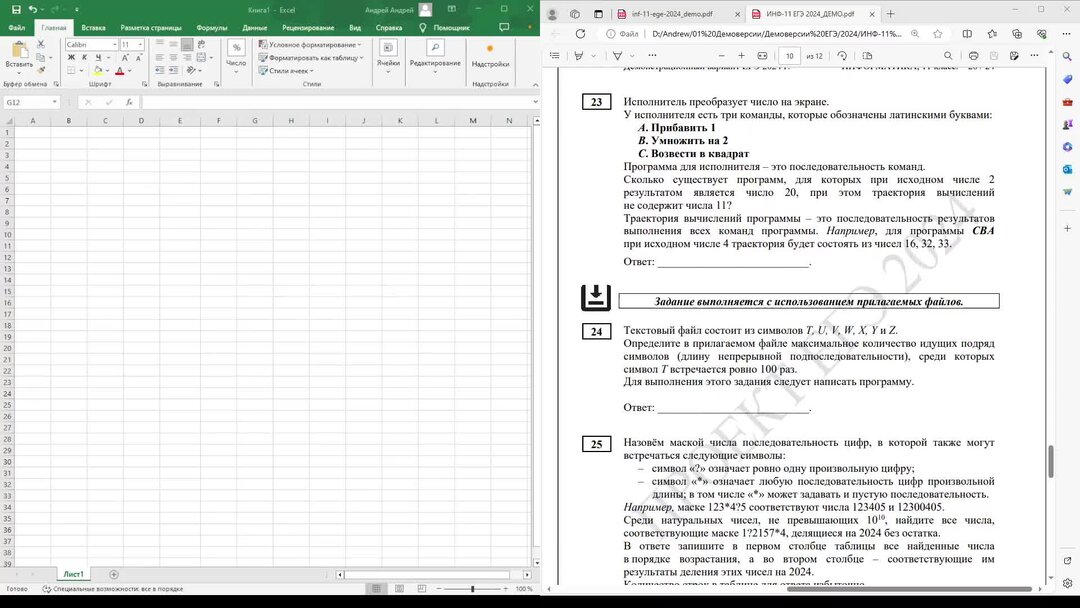
Task: Switch to Page Break Preview in status bar
Action: coord(421,589)
